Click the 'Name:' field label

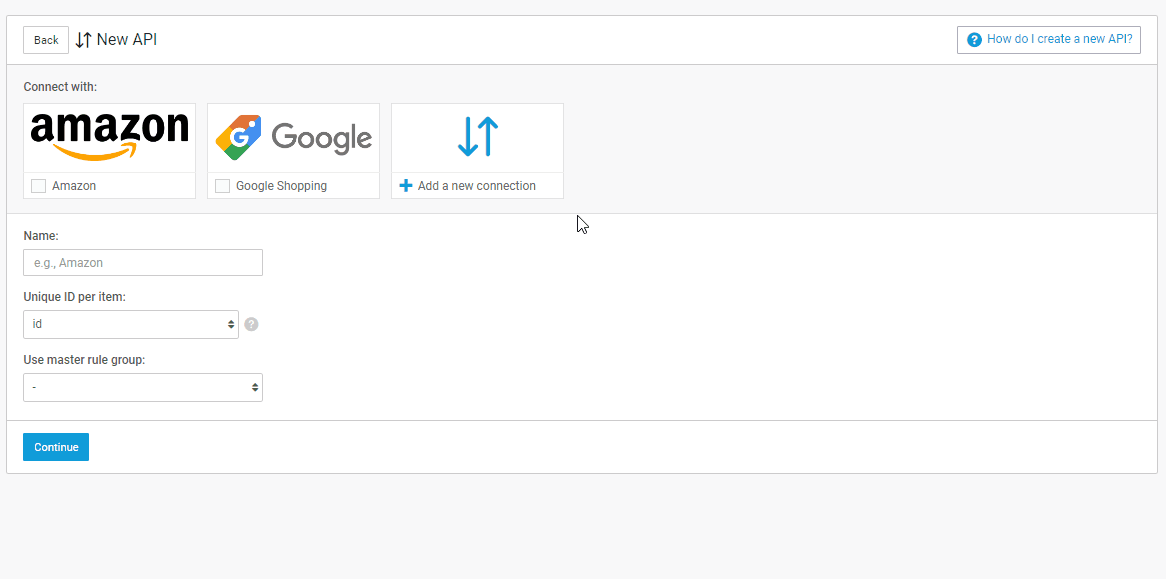point(41,236)
